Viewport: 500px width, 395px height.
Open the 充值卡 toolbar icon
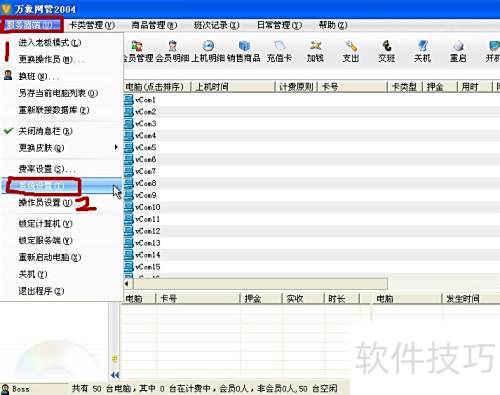pyautogui.click(x=279, y=51)
